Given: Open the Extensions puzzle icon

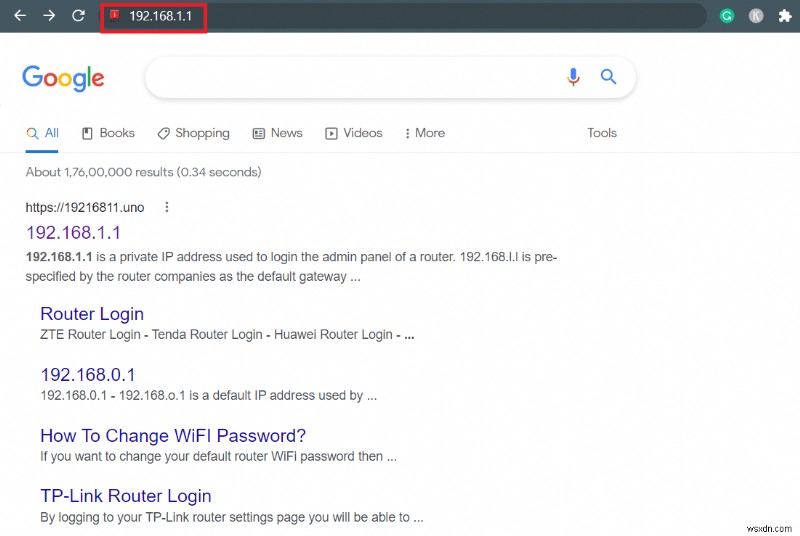Looking at the screenshot, I should [x=783, y=16].
